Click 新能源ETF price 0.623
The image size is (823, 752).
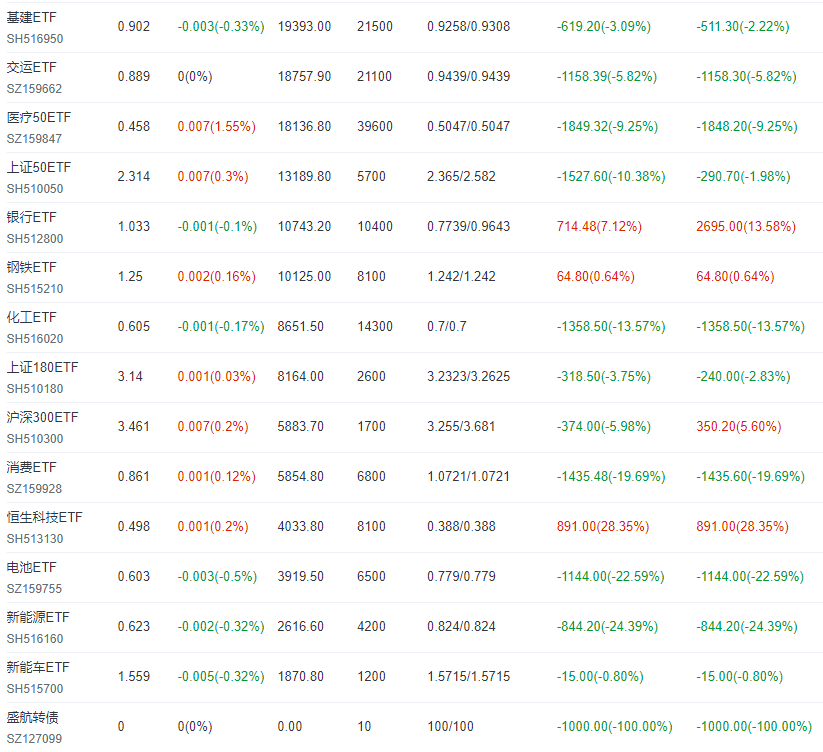pos(134,627)
